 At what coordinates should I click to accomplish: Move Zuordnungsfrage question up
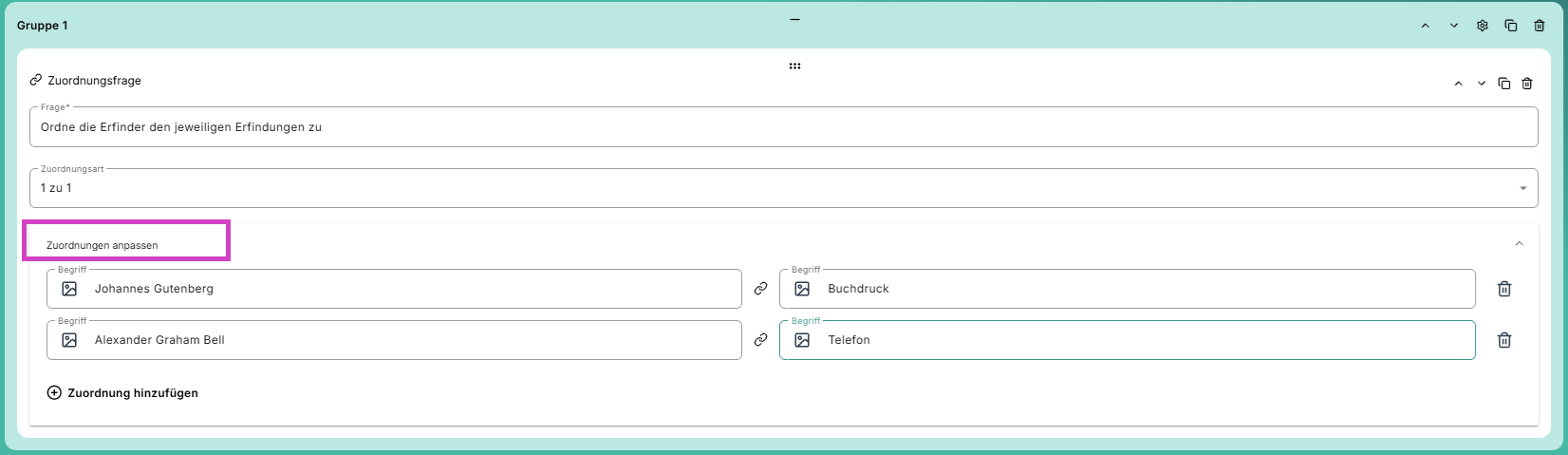point(1458,84)
